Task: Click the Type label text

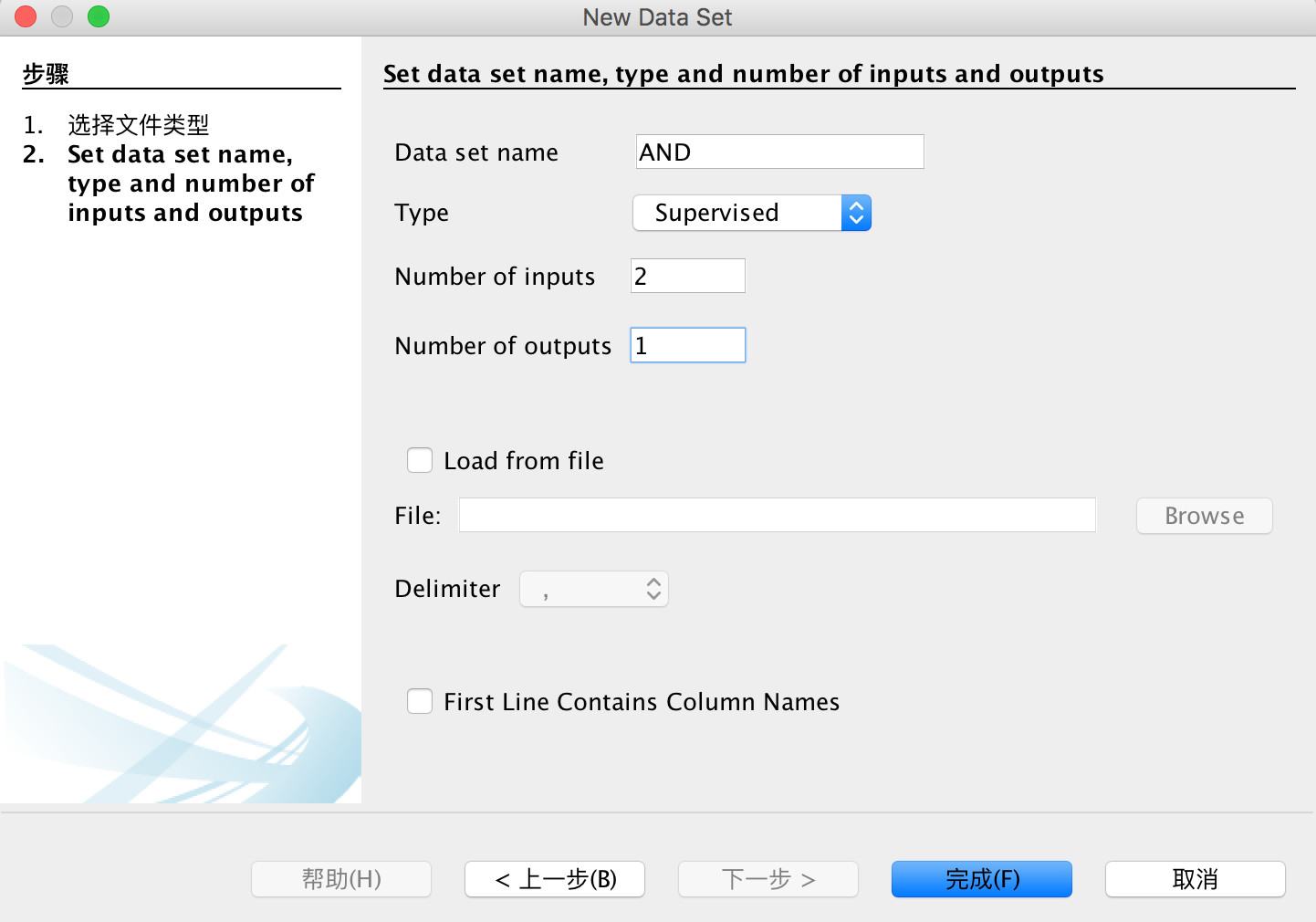Action: (422, 214)
